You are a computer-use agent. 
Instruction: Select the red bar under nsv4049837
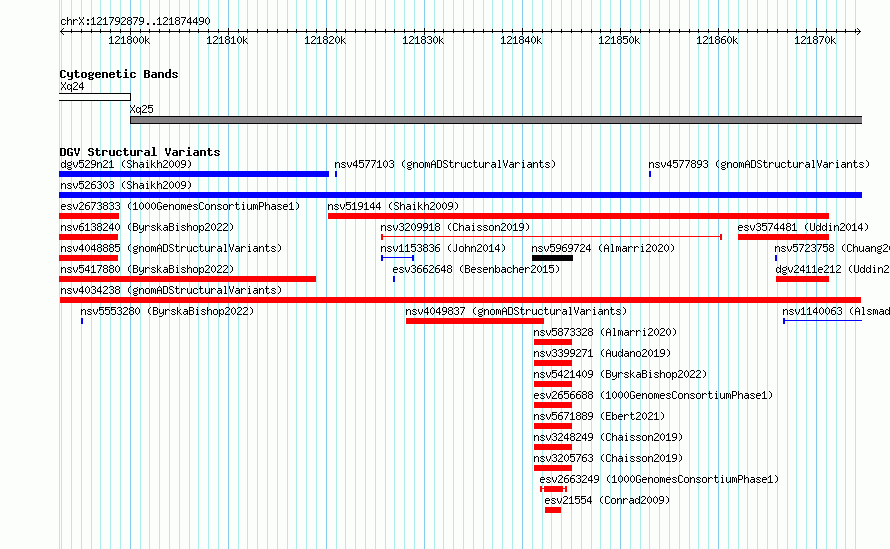(x=475, y=321)
